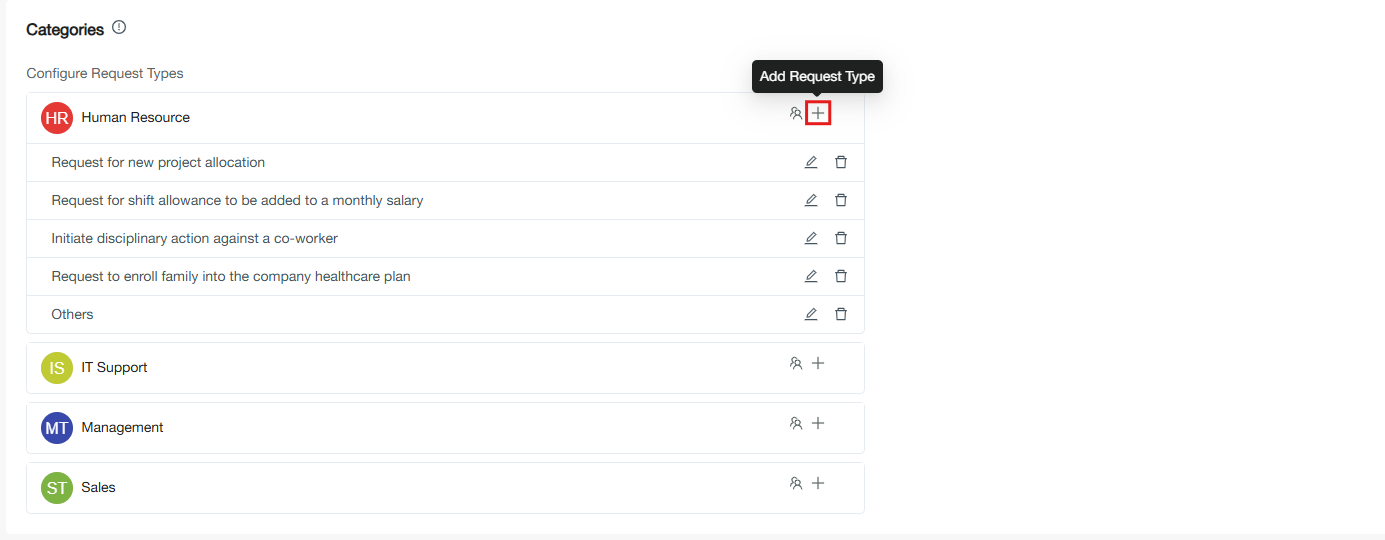Expand the Sales category row
This screenshot has width=1385, height=540.
click(98, 488)
